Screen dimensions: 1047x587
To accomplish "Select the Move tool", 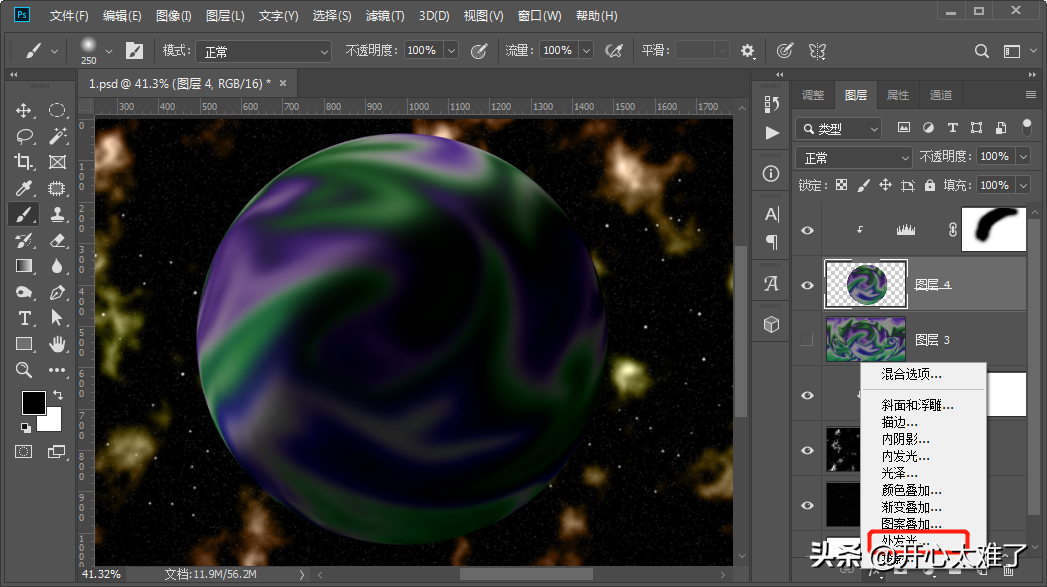I will pos(24,110).
